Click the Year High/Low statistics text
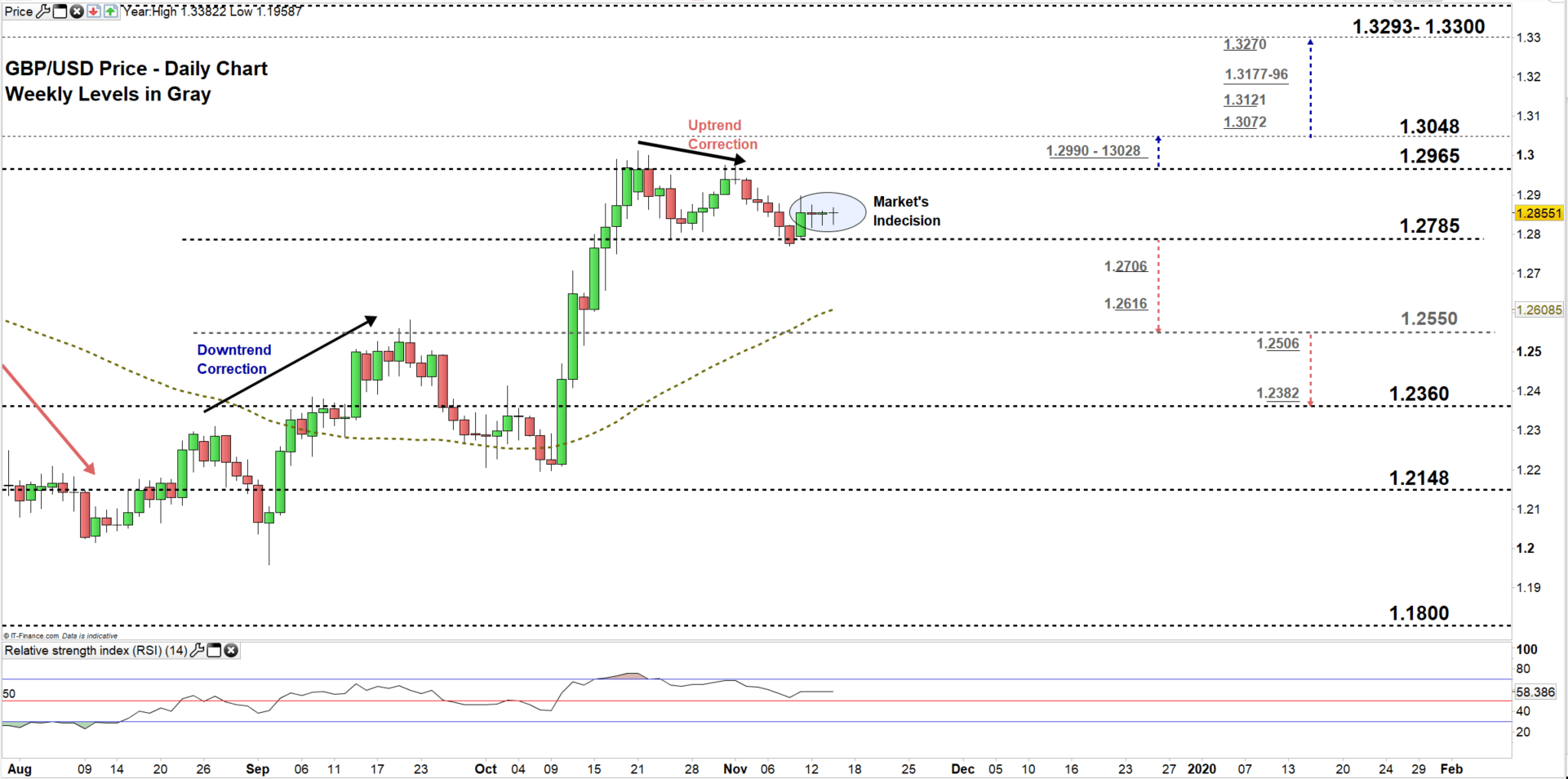 tap(212, 11)
